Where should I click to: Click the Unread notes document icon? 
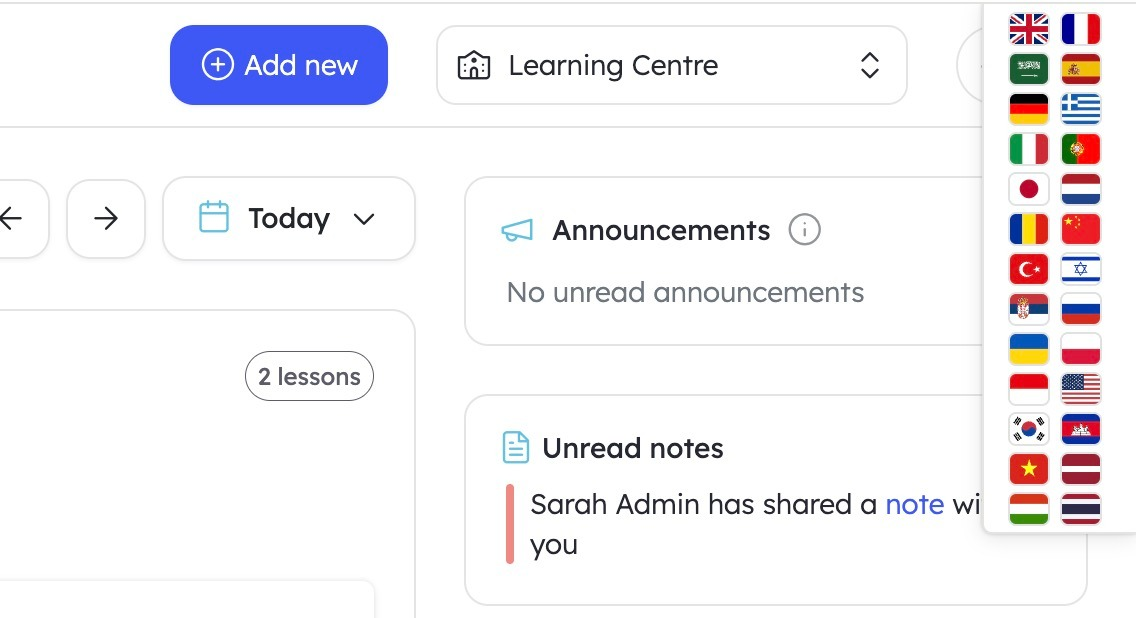click(514, 448)
